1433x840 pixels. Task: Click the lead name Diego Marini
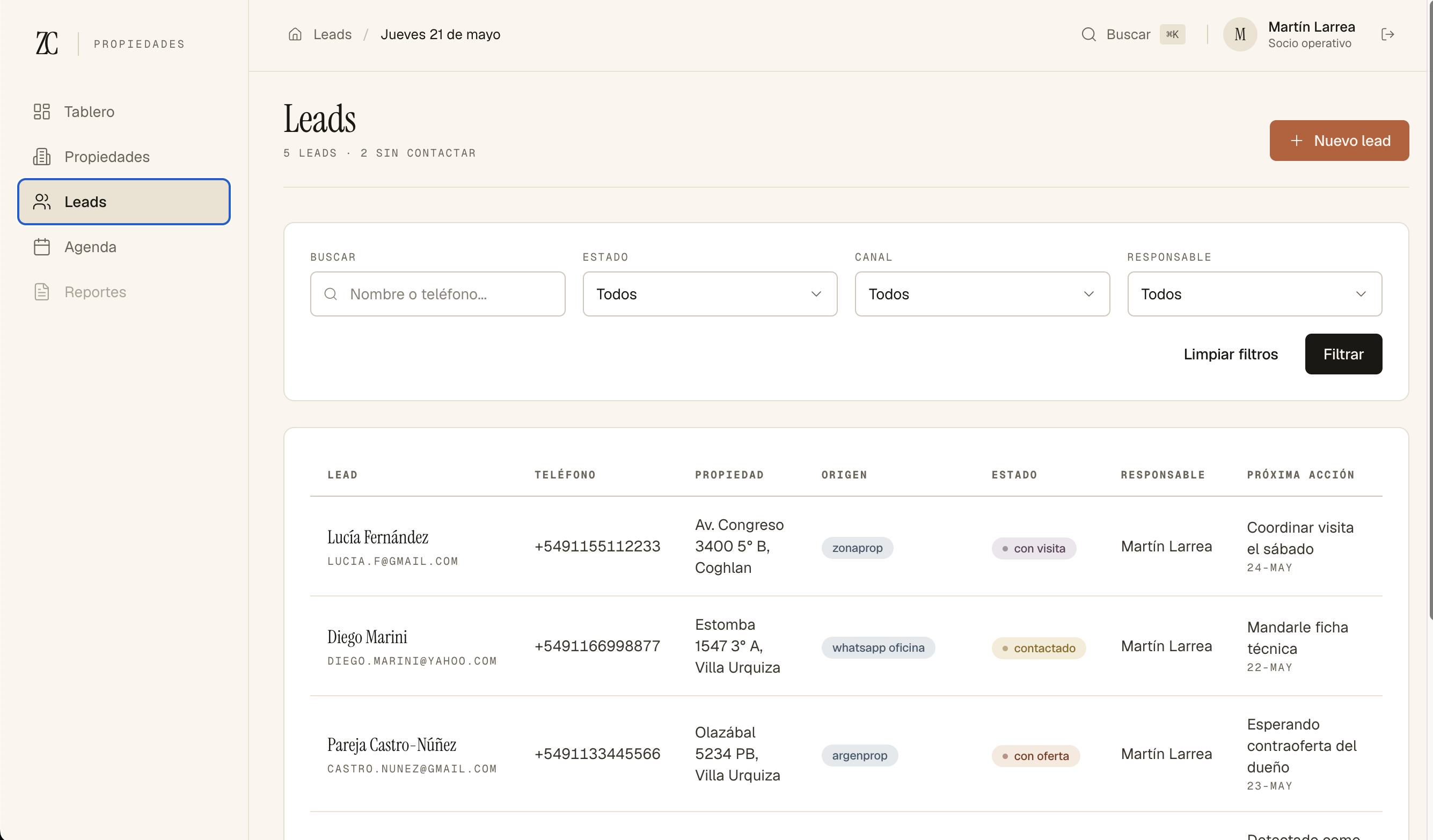(x=367, y=637)
